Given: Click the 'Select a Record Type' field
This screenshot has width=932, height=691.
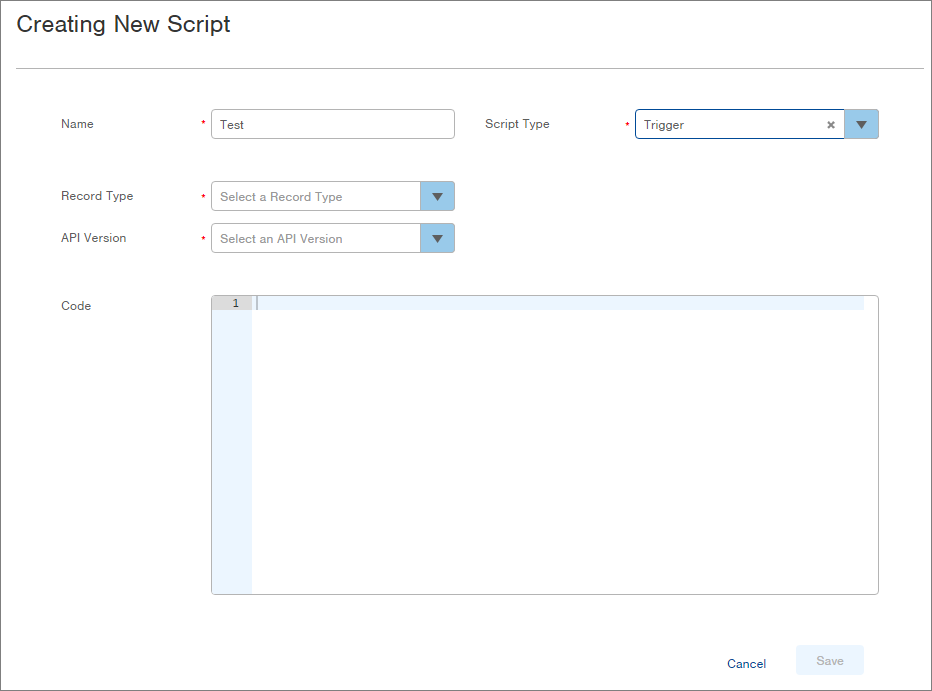Looking at the screenshot, I should [x=315, y=197].
